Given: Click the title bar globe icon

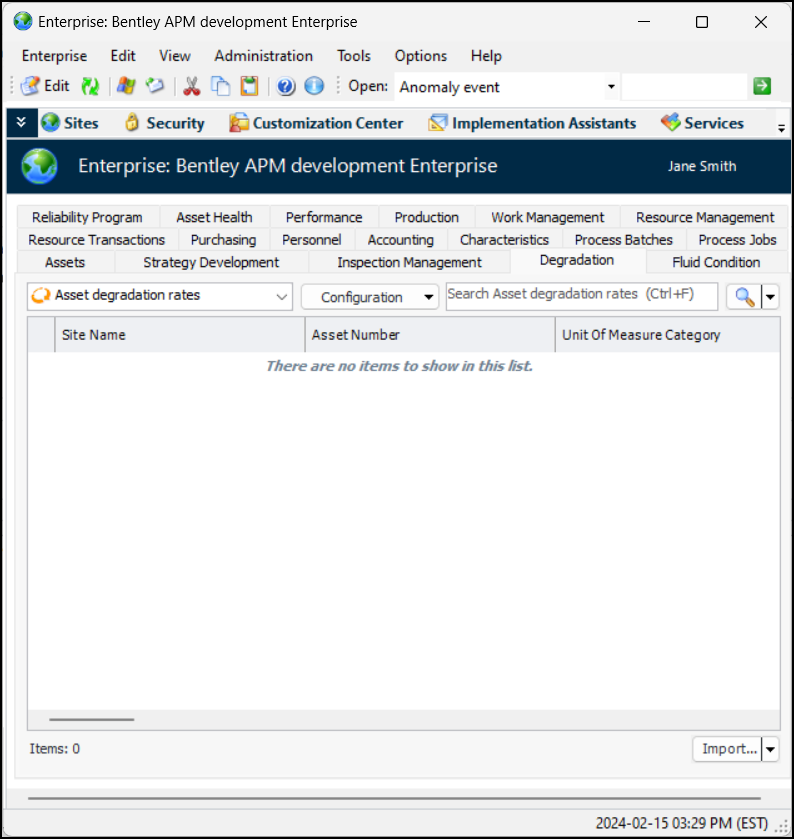Looking at the screenshot, I should click(23, 22).
